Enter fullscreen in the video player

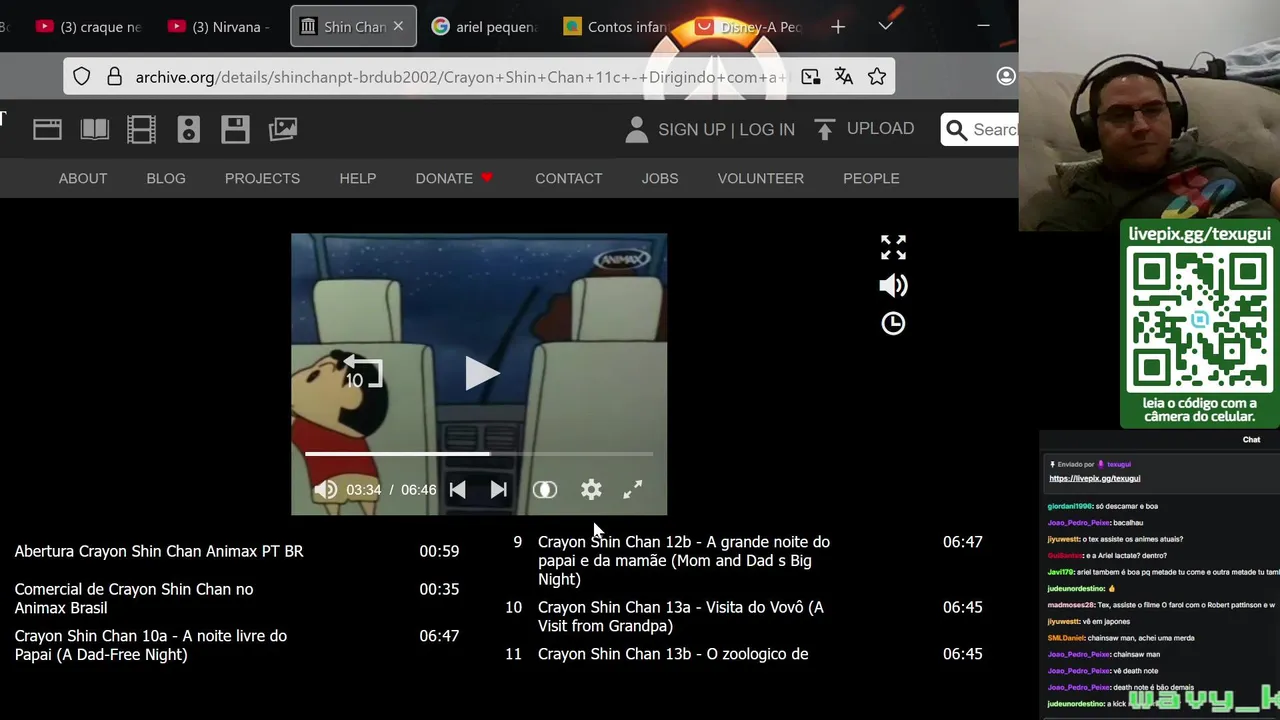coord(633,490)
